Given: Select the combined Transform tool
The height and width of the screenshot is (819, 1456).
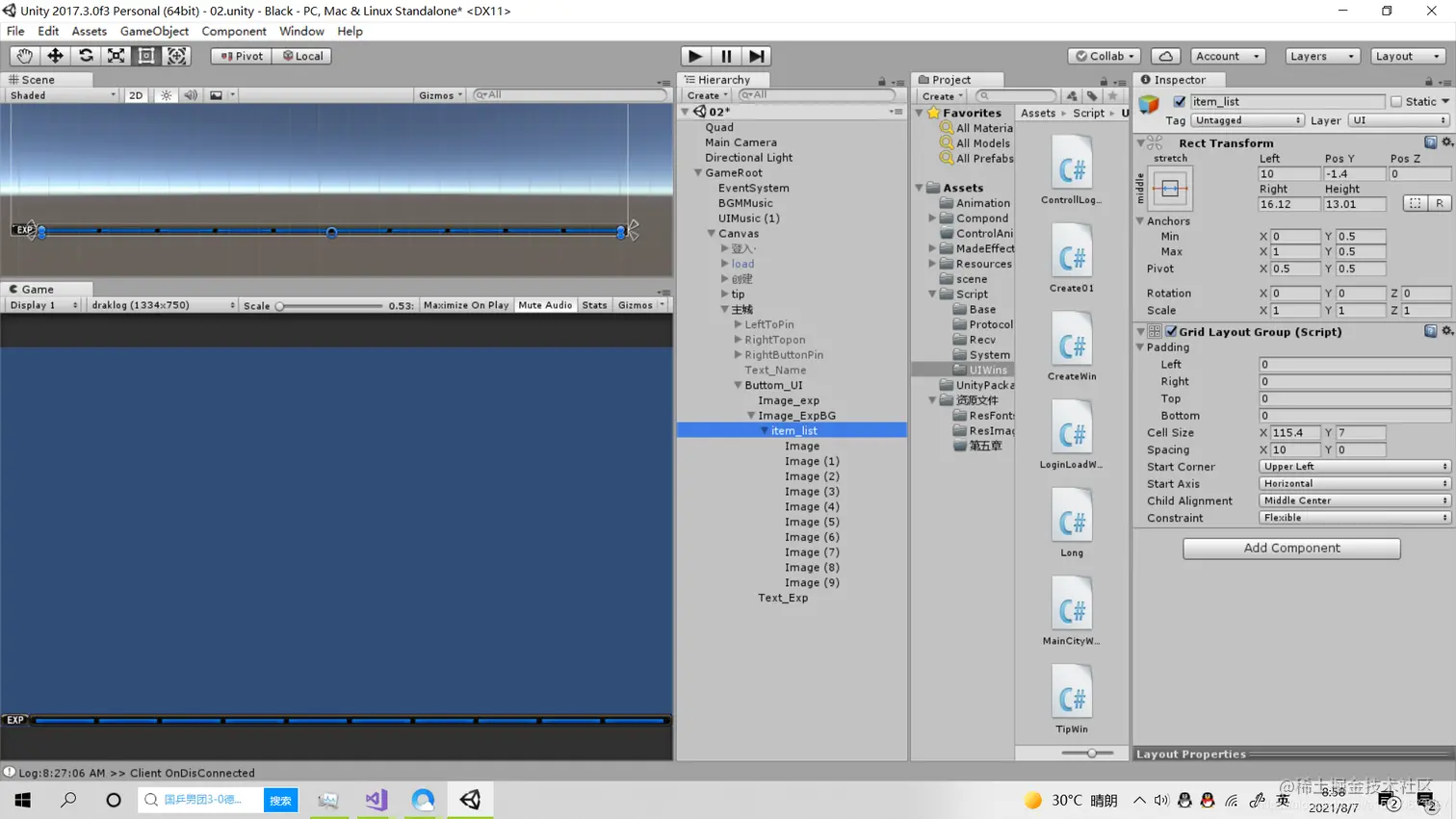Looking at the screenshot, I should click(x=177, y=56).
